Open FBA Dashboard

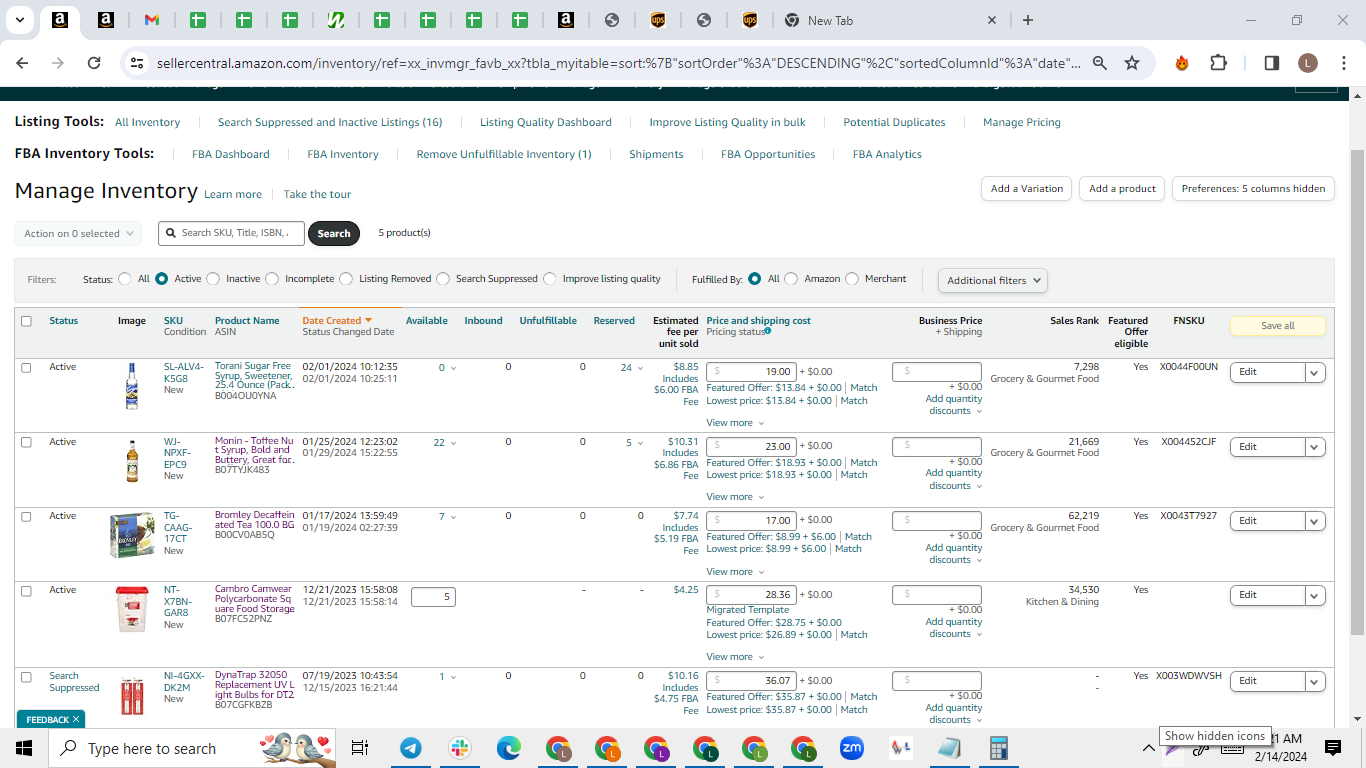231,154
